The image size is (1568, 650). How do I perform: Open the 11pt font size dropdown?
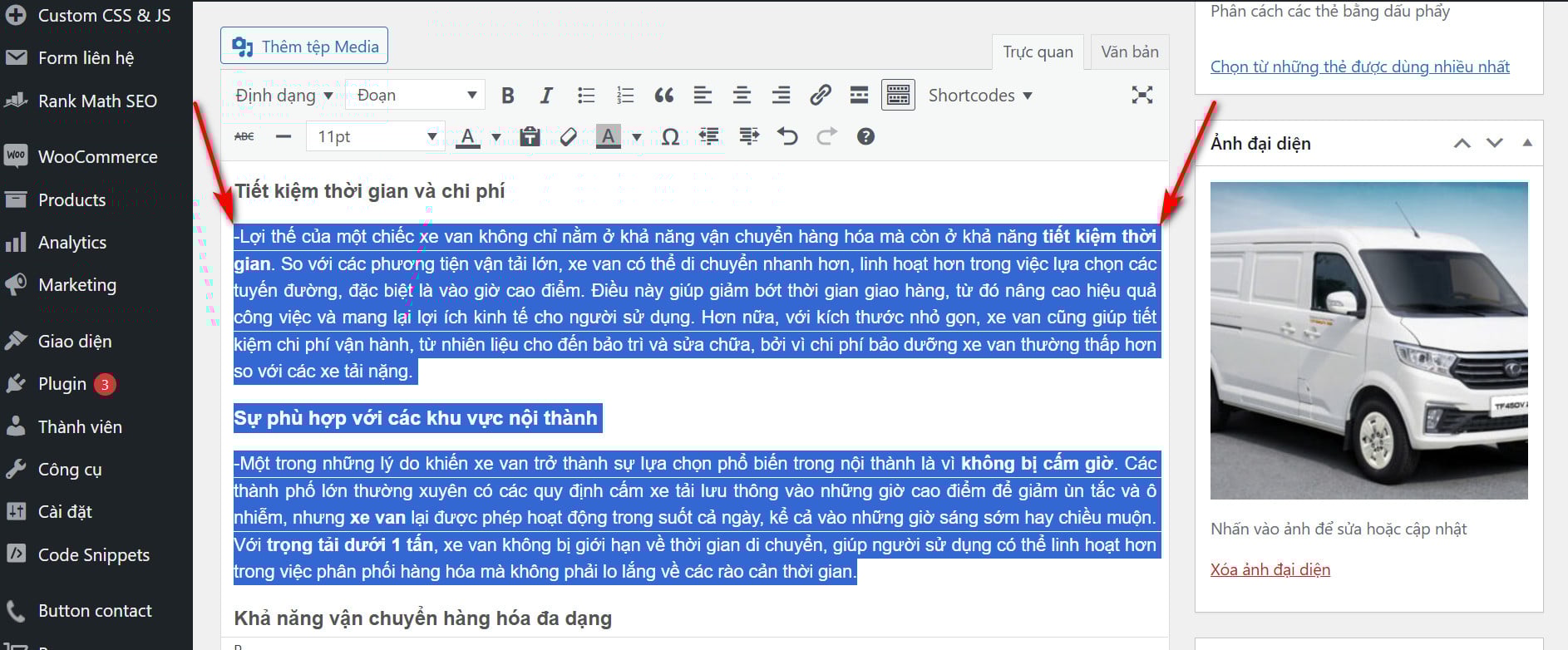[376, 136]
